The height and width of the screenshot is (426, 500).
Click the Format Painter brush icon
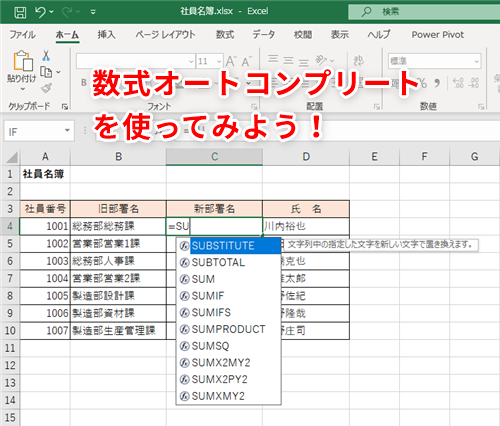click(46, 88)
